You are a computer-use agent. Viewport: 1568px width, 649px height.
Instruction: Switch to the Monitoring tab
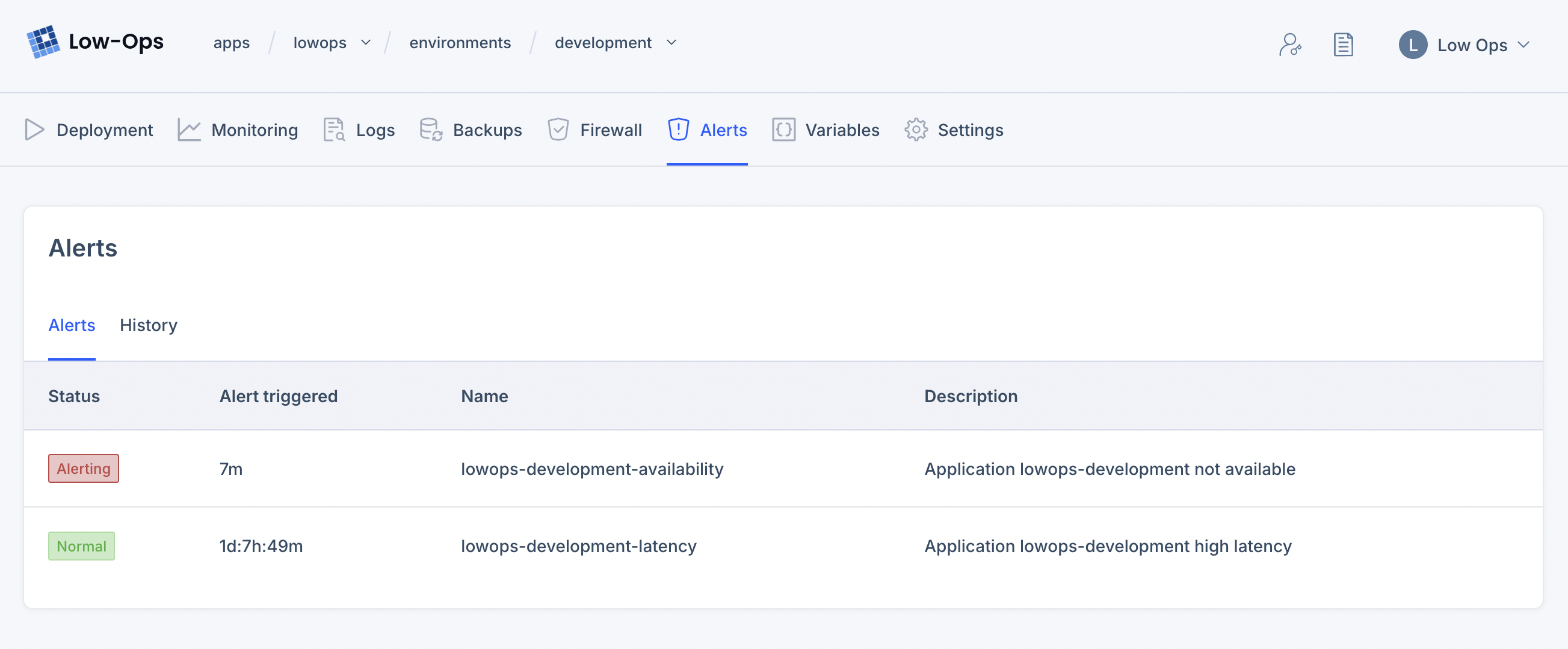238,129
